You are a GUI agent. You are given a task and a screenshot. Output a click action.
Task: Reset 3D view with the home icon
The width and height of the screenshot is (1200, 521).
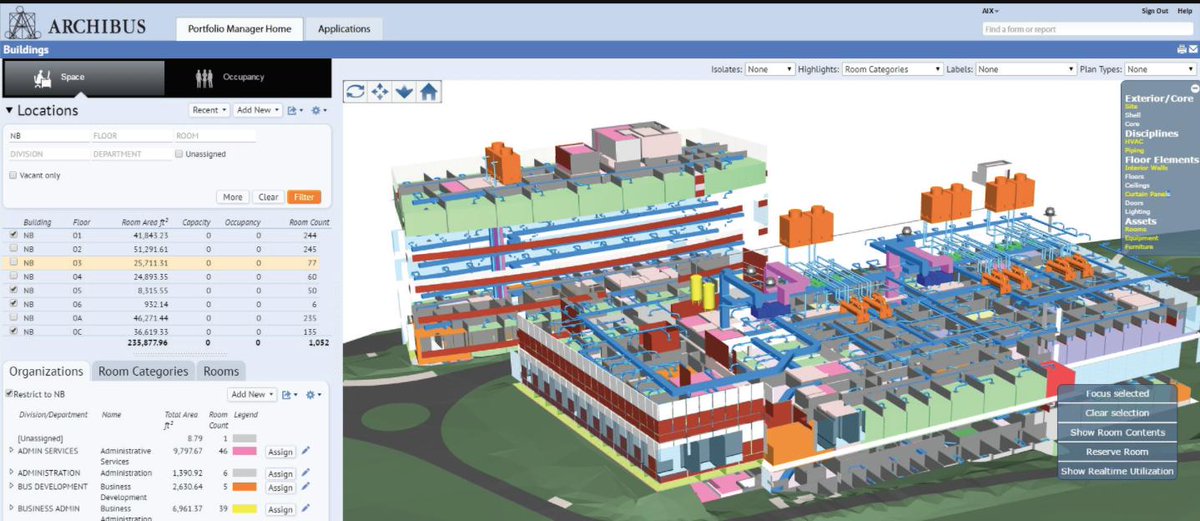(x=428, y=91)
